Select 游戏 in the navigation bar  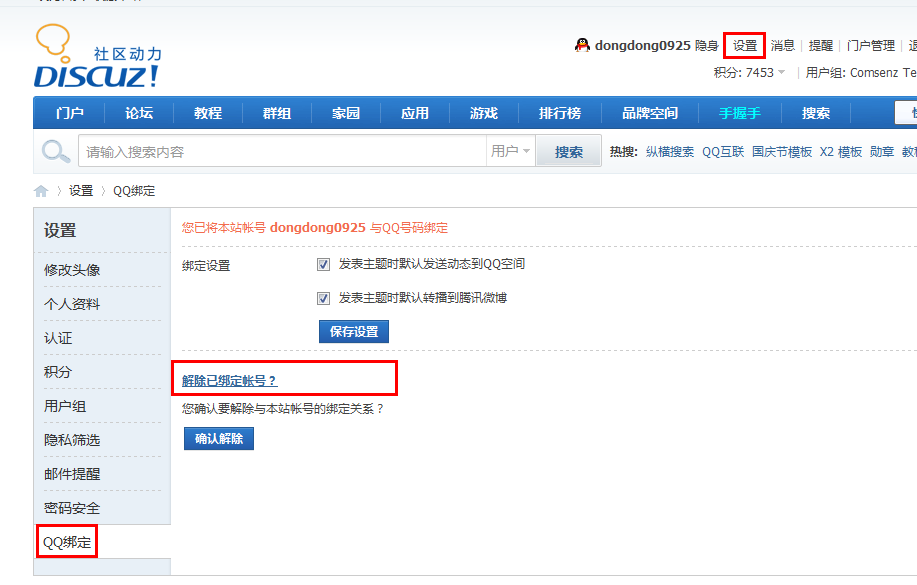[483, 112]
